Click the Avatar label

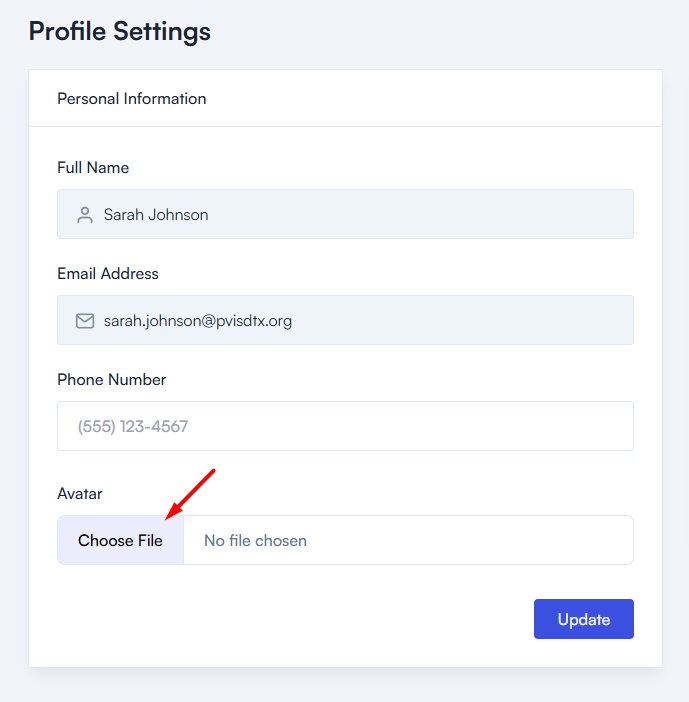click(x=80, y=494)
